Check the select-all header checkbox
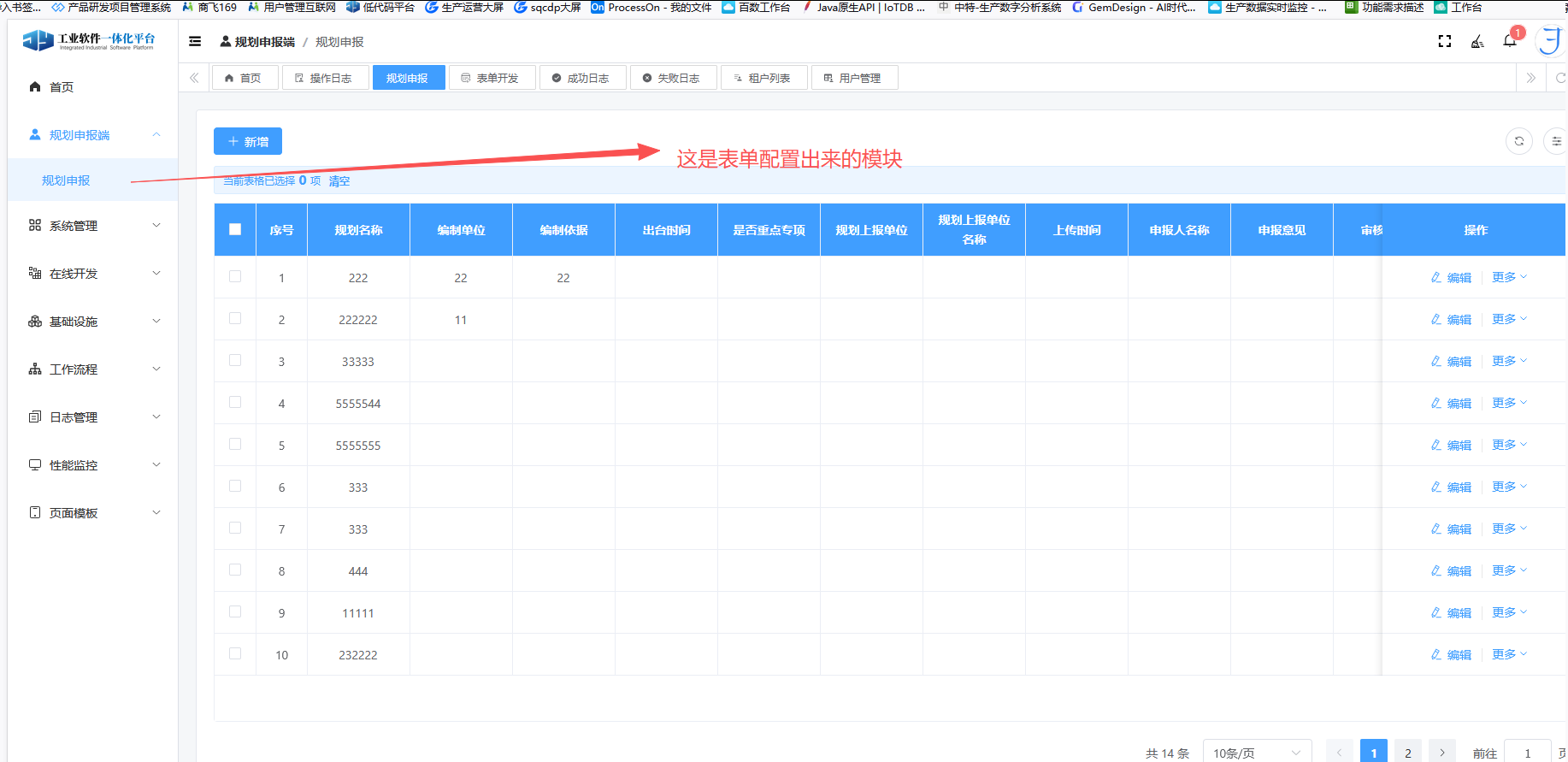 click(235, 229)
